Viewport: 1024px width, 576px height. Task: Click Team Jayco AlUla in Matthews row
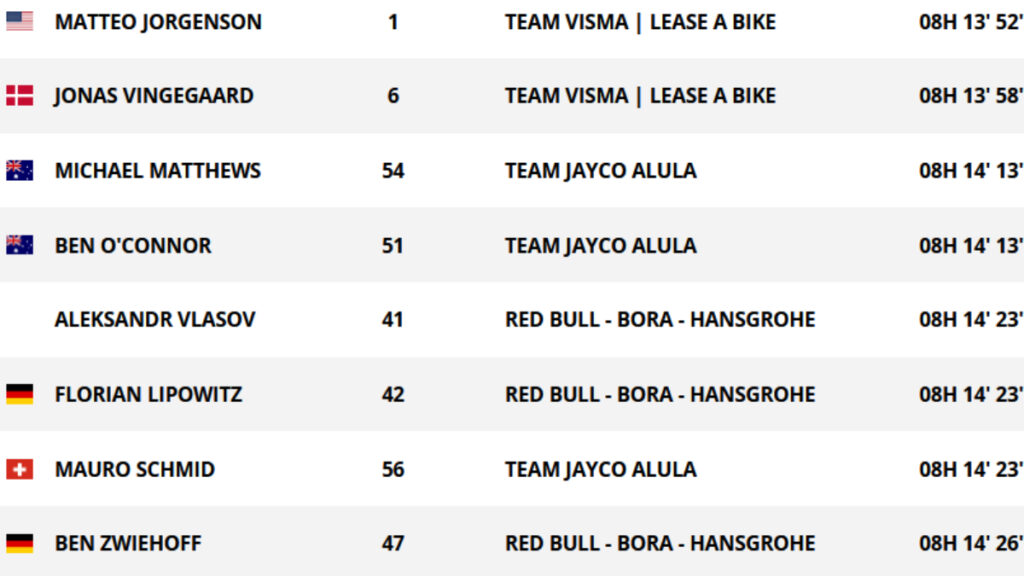601,171
